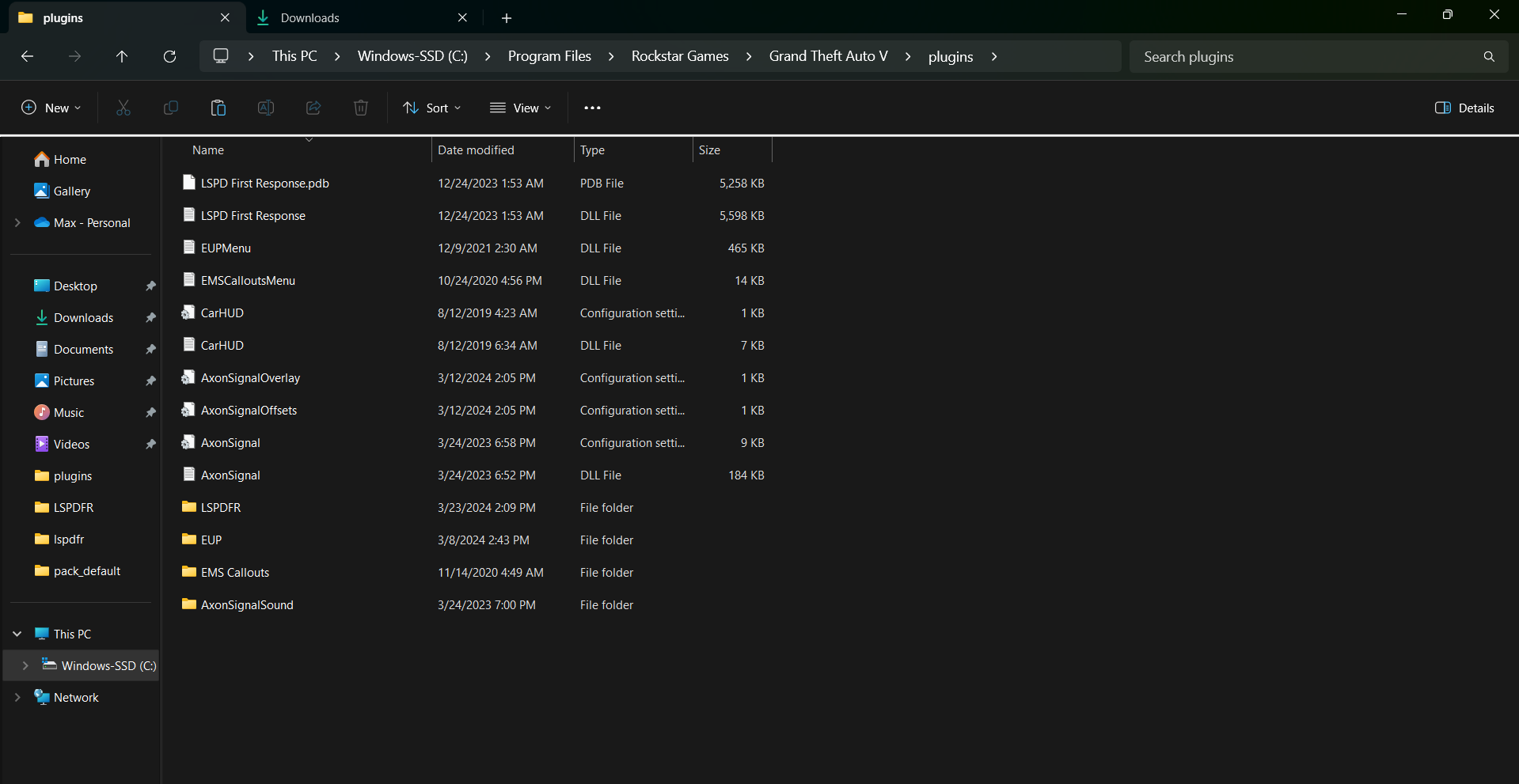Toggle the Details pane

1464,108
